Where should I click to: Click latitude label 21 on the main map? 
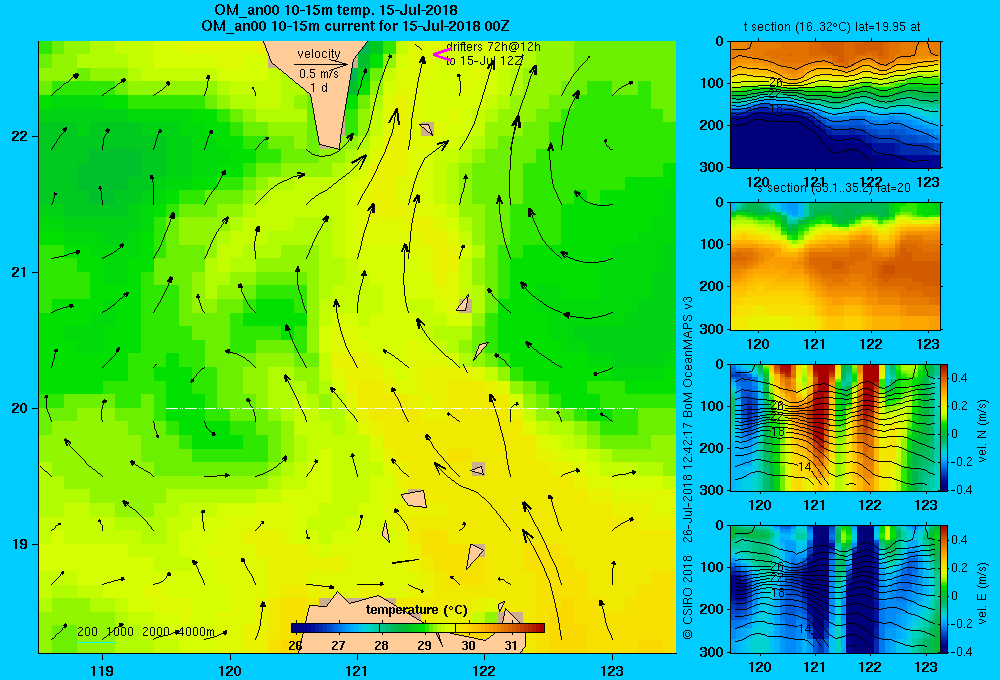20,272
